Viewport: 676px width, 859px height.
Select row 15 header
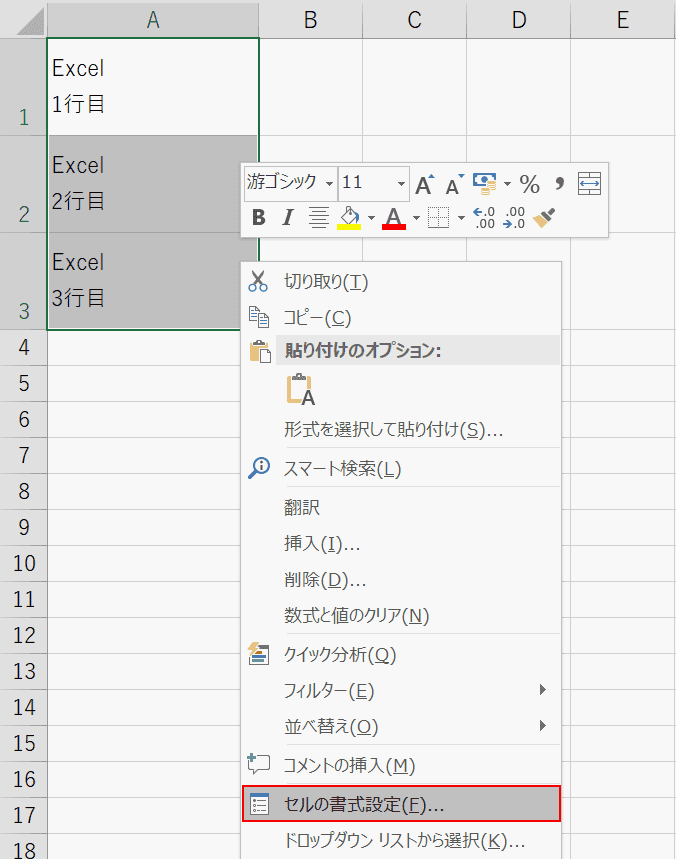click(x=24, y=743)
